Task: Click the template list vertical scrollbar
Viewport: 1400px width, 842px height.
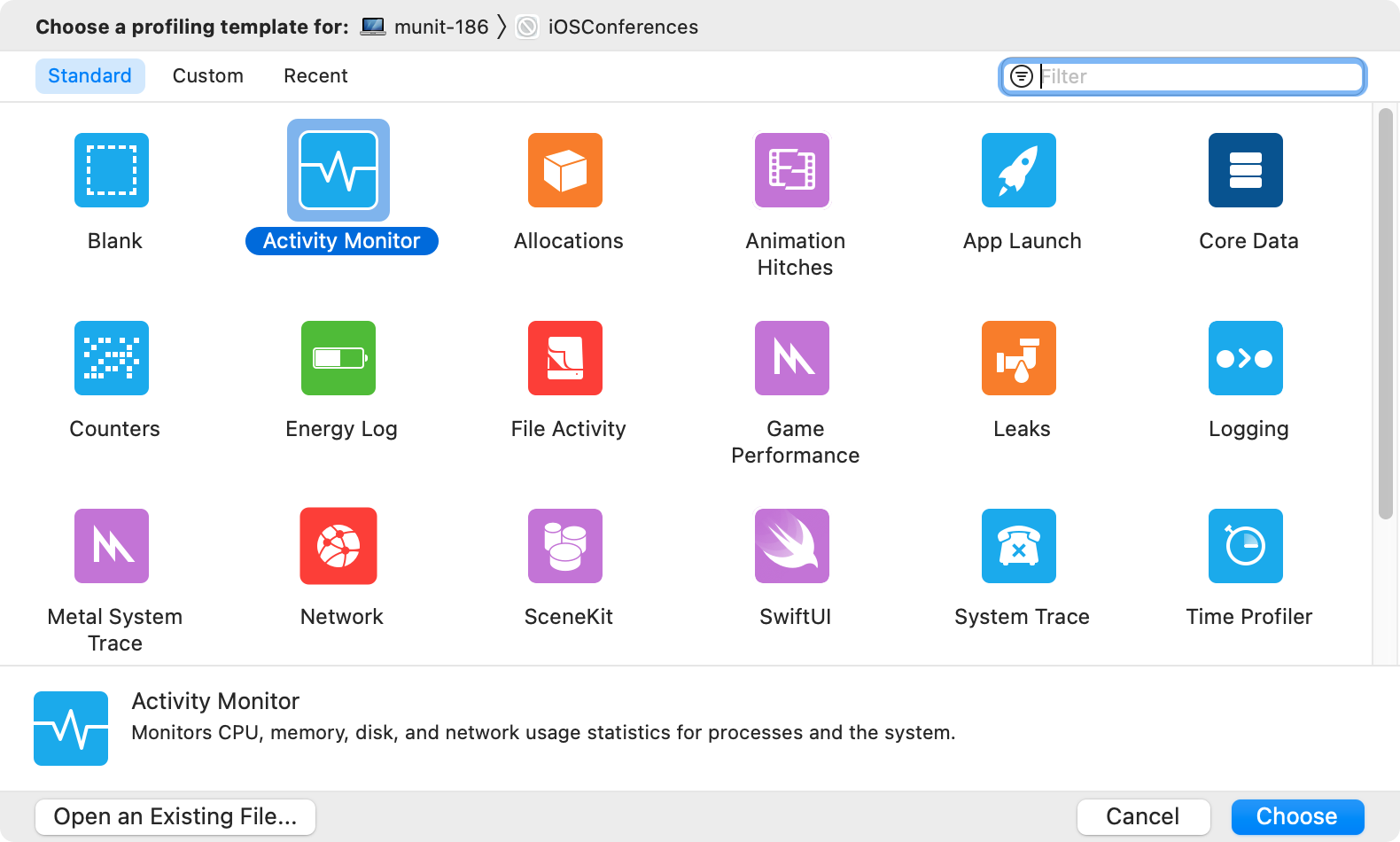Action: 1386,314
